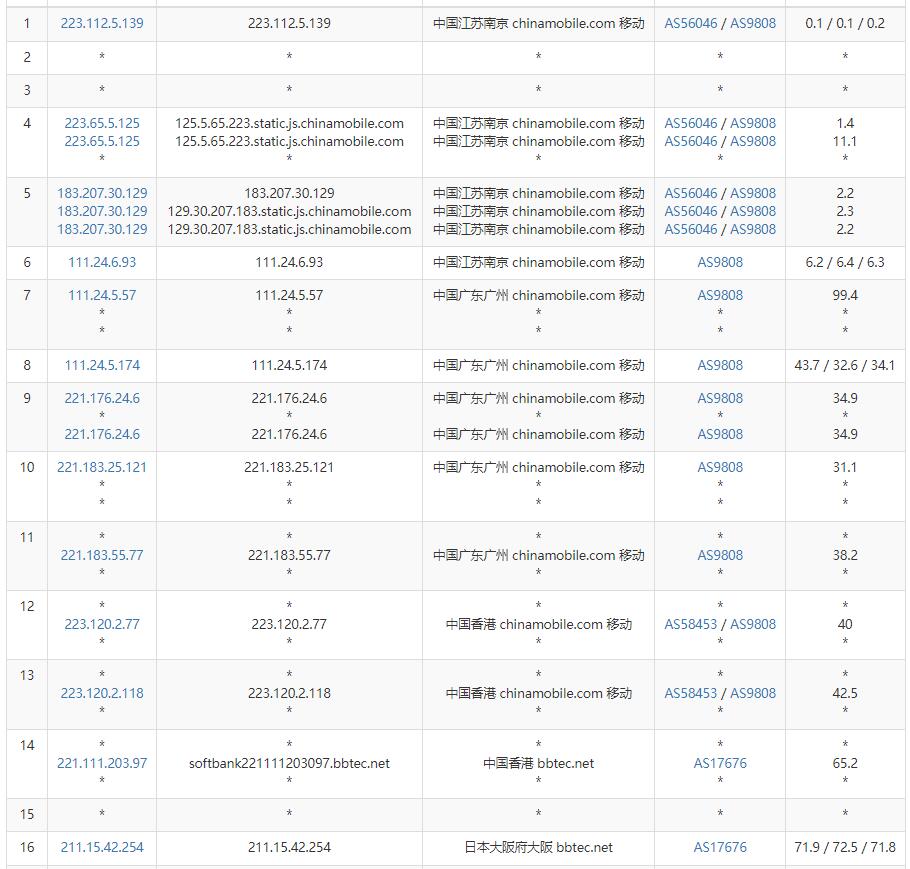
Task: Open 183.207.30.129 link on the 2.3 ms line
Action: click(x=102, y=211)
